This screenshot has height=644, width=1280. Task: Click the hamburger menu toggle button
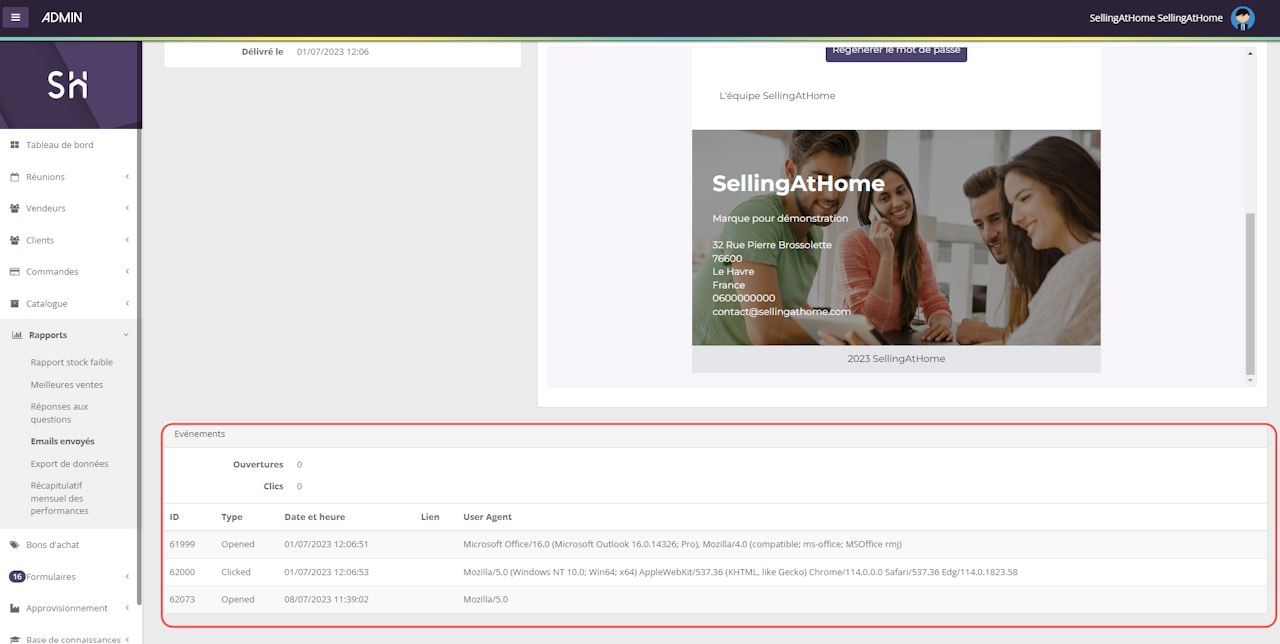point(15,17)
